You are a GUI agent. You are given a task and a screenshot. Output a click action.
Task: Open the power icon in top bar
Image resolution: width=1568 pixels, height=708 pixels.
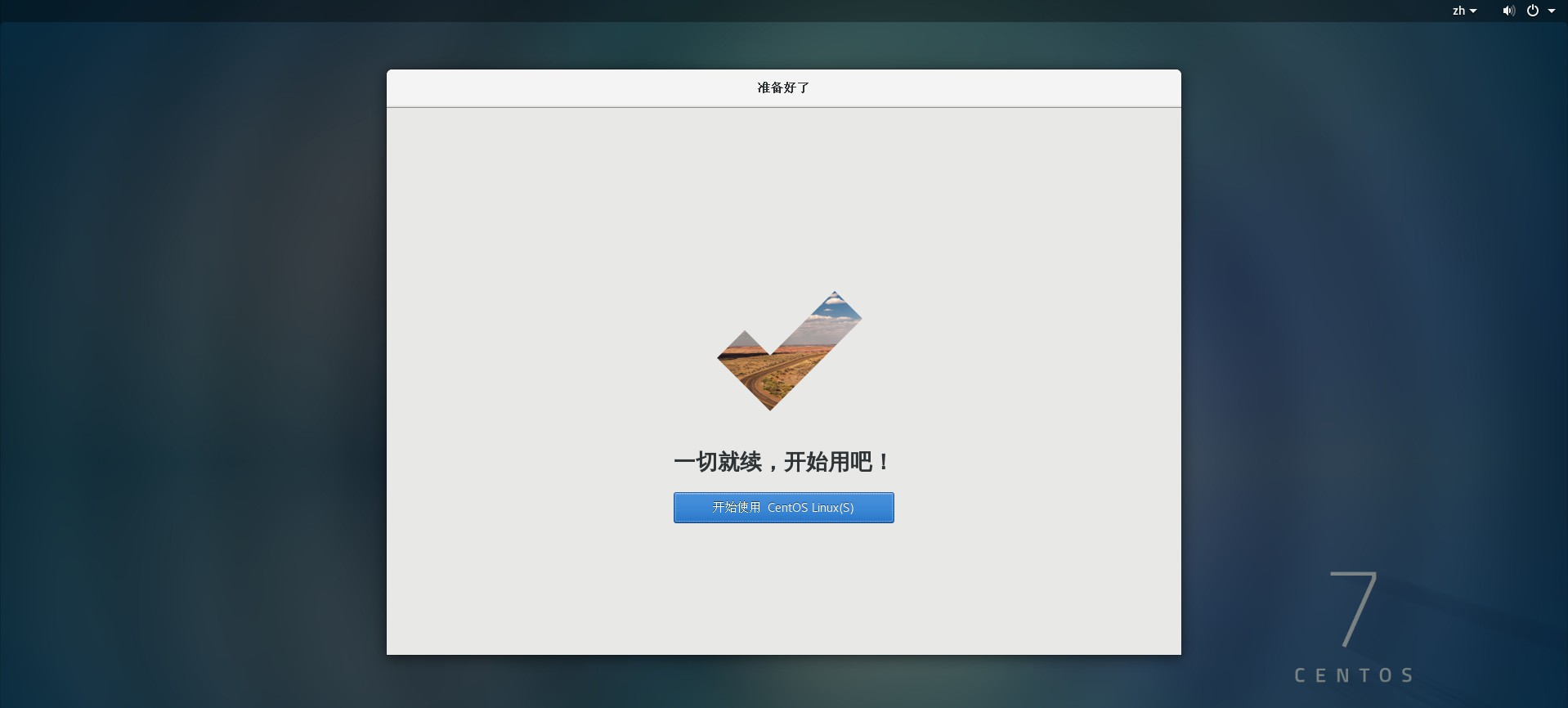point(1533,11)
